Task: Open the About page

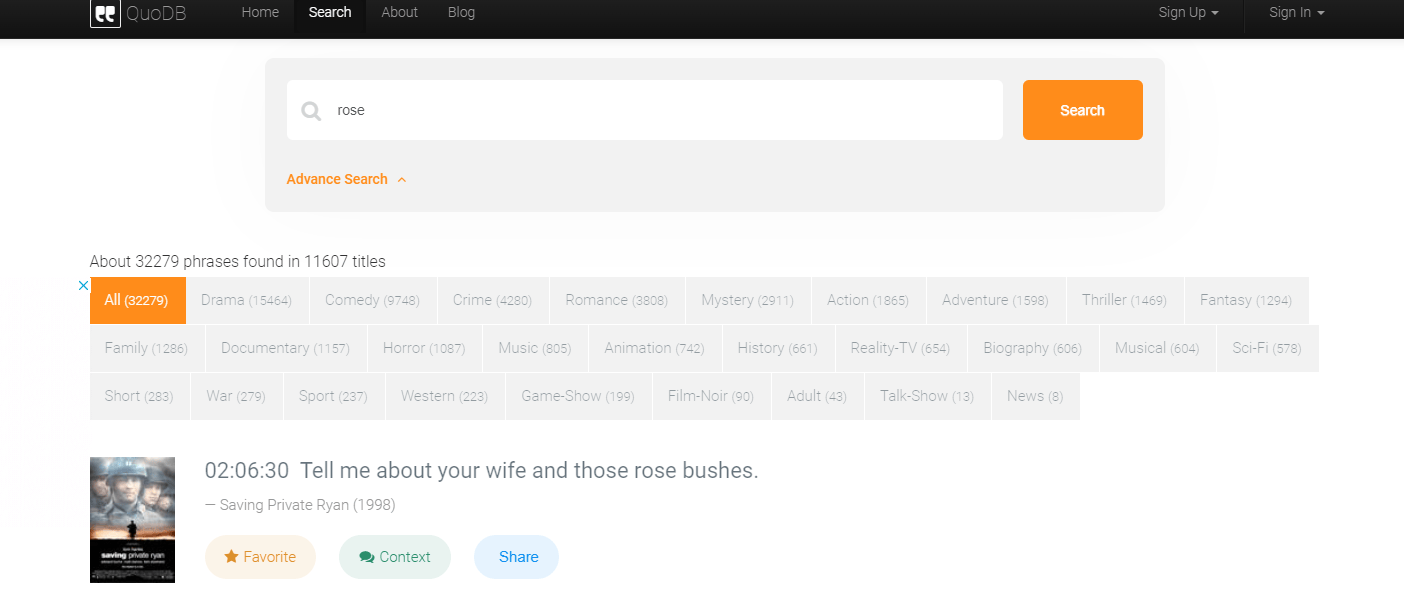Action: (399, 13)
